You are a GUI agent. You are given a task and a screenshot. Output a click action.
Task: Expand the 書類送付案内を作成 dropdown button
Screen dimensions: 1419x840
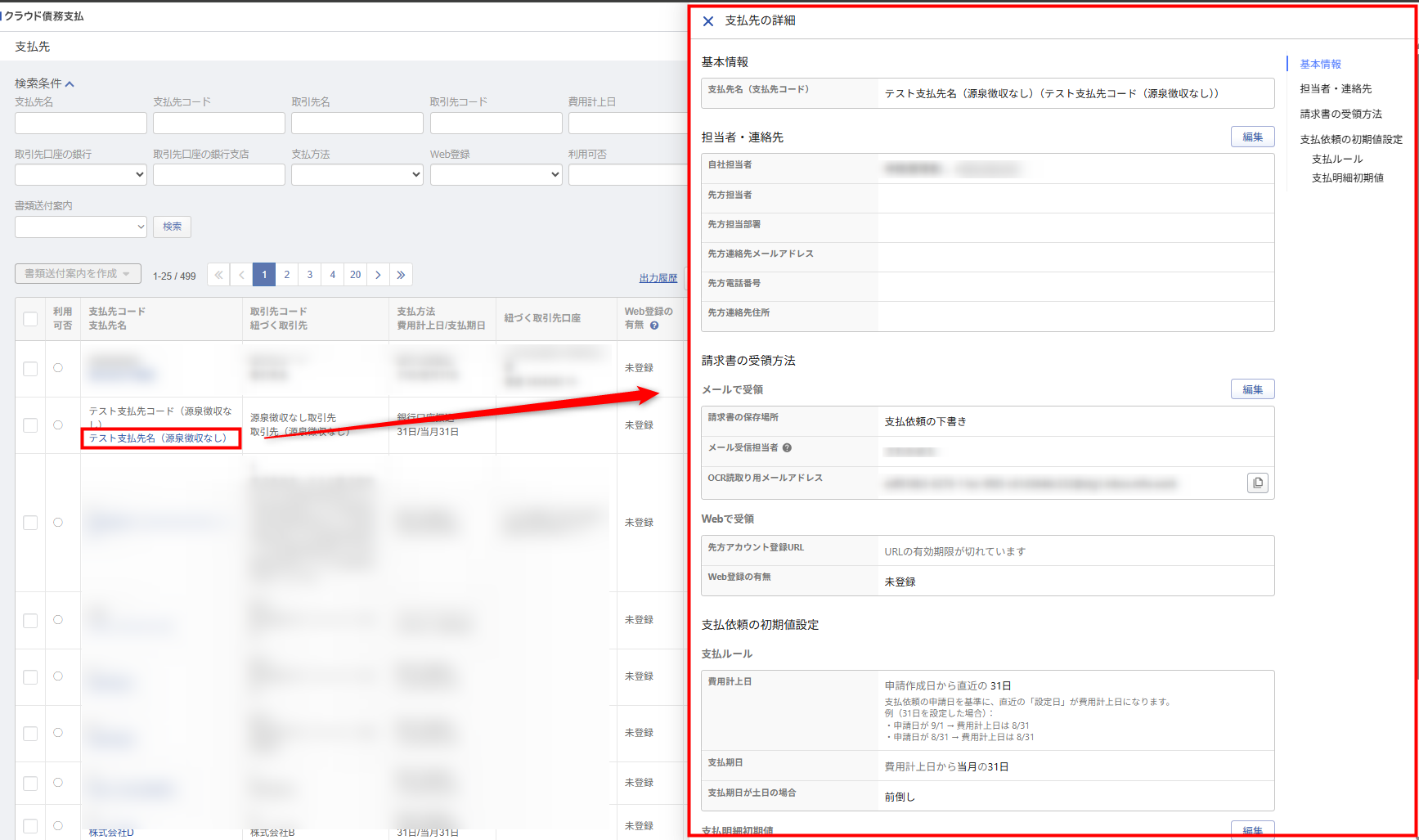[x=78, y=274]
